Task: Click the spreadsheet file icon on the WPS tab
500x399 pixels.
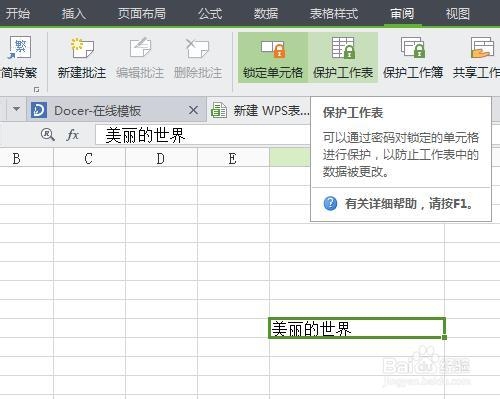Action: pyautogui.click(x=219, y=110)
